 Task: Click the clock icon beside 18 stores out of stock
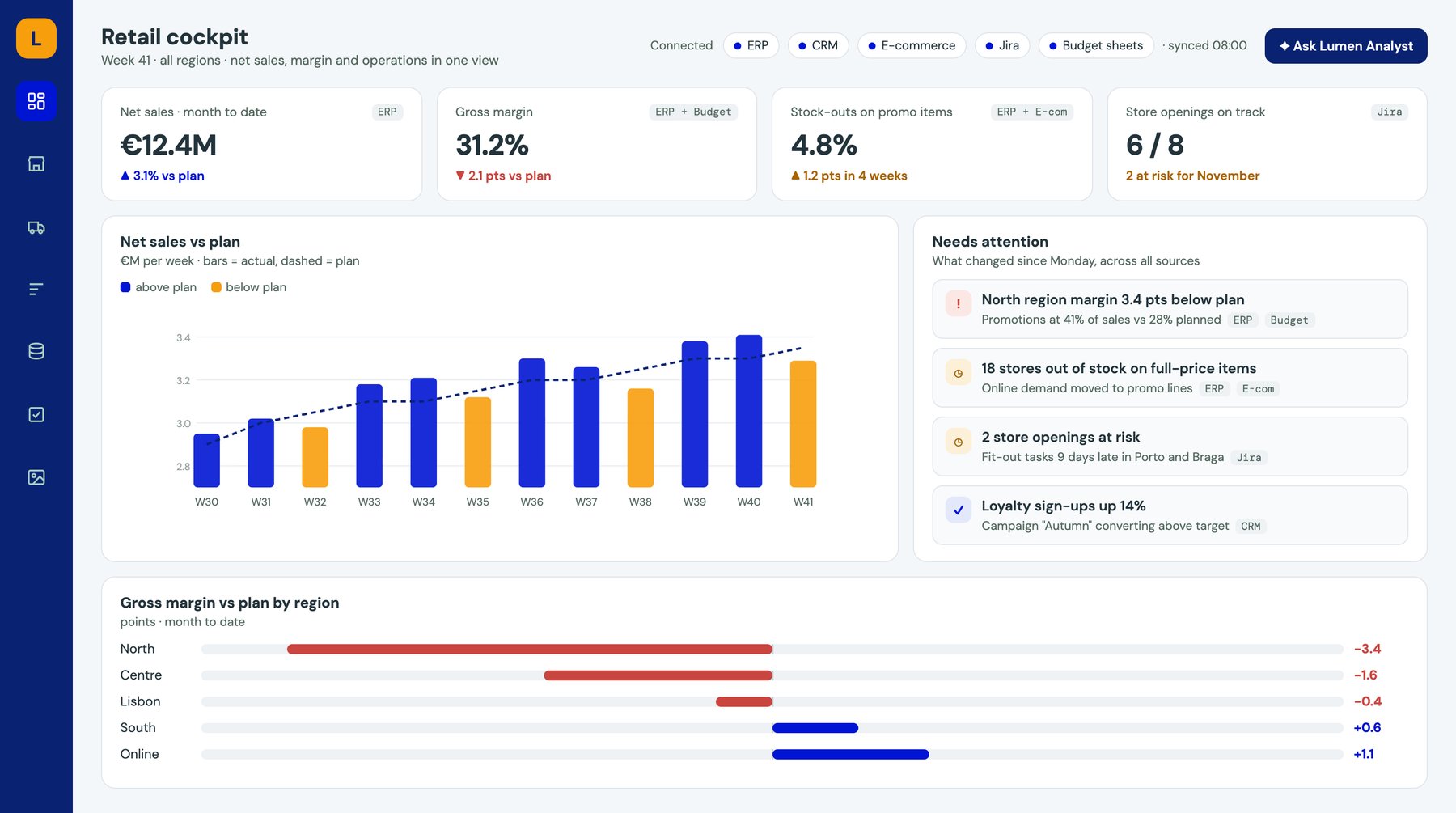(x=959, y=373)
